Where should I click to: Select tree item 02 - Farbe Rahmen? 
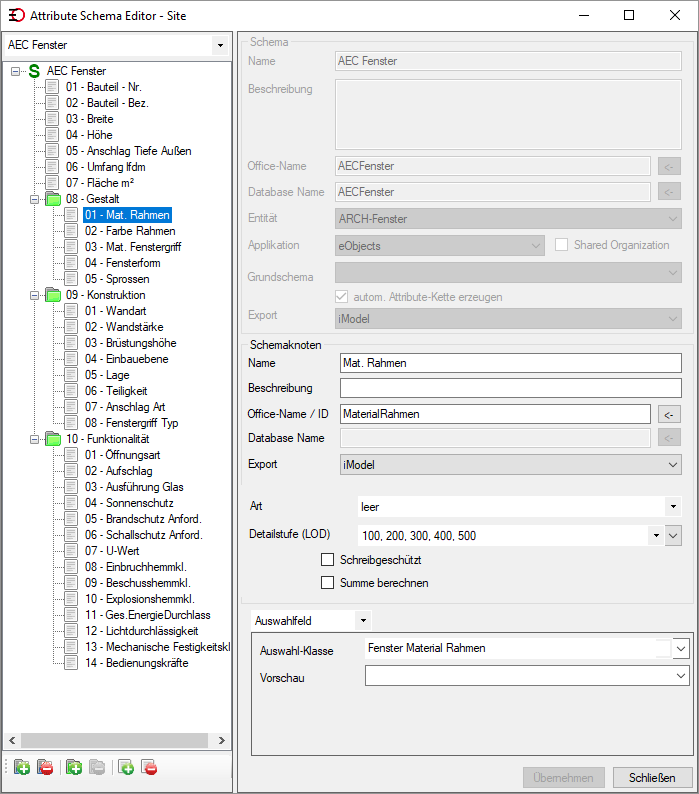(130, 231)
